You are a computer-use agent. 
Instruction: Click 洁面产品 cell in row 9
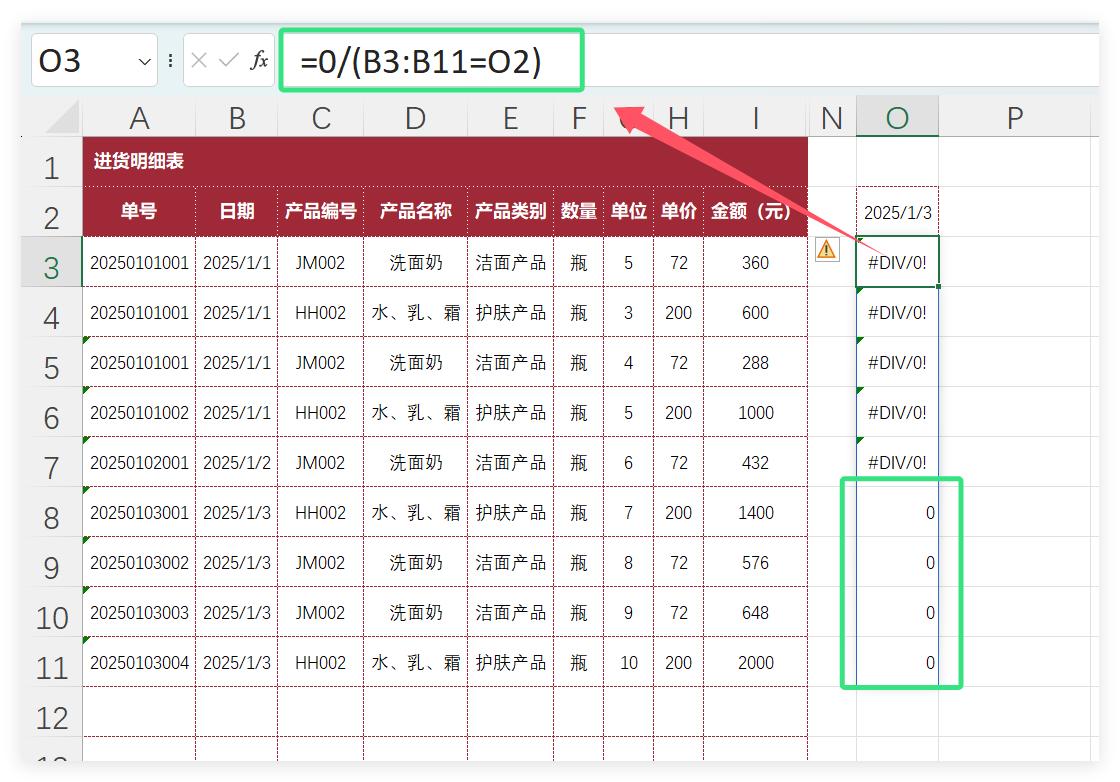pos(511,562)
